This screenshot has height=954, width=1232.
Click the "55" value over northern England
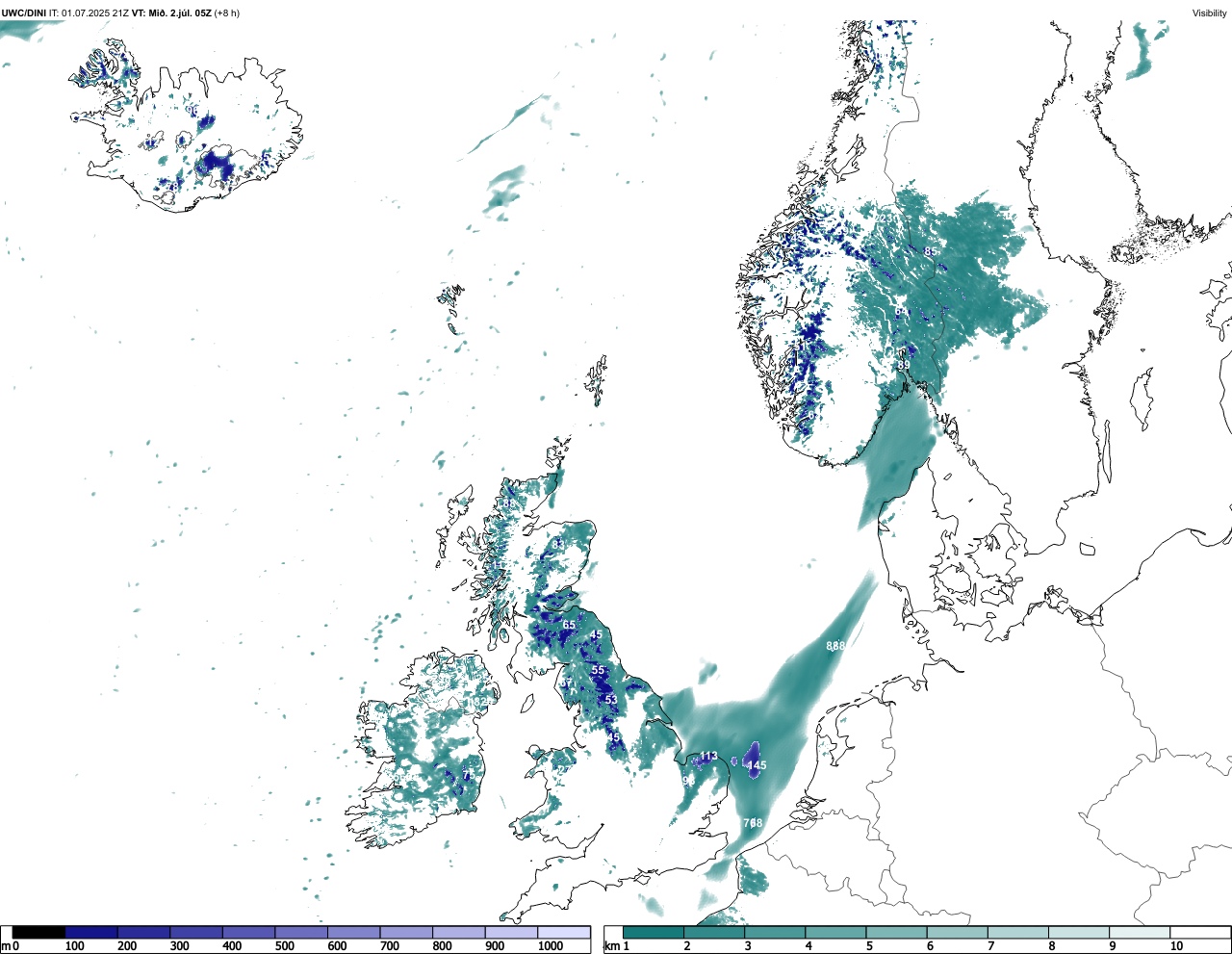click(598, 670)
